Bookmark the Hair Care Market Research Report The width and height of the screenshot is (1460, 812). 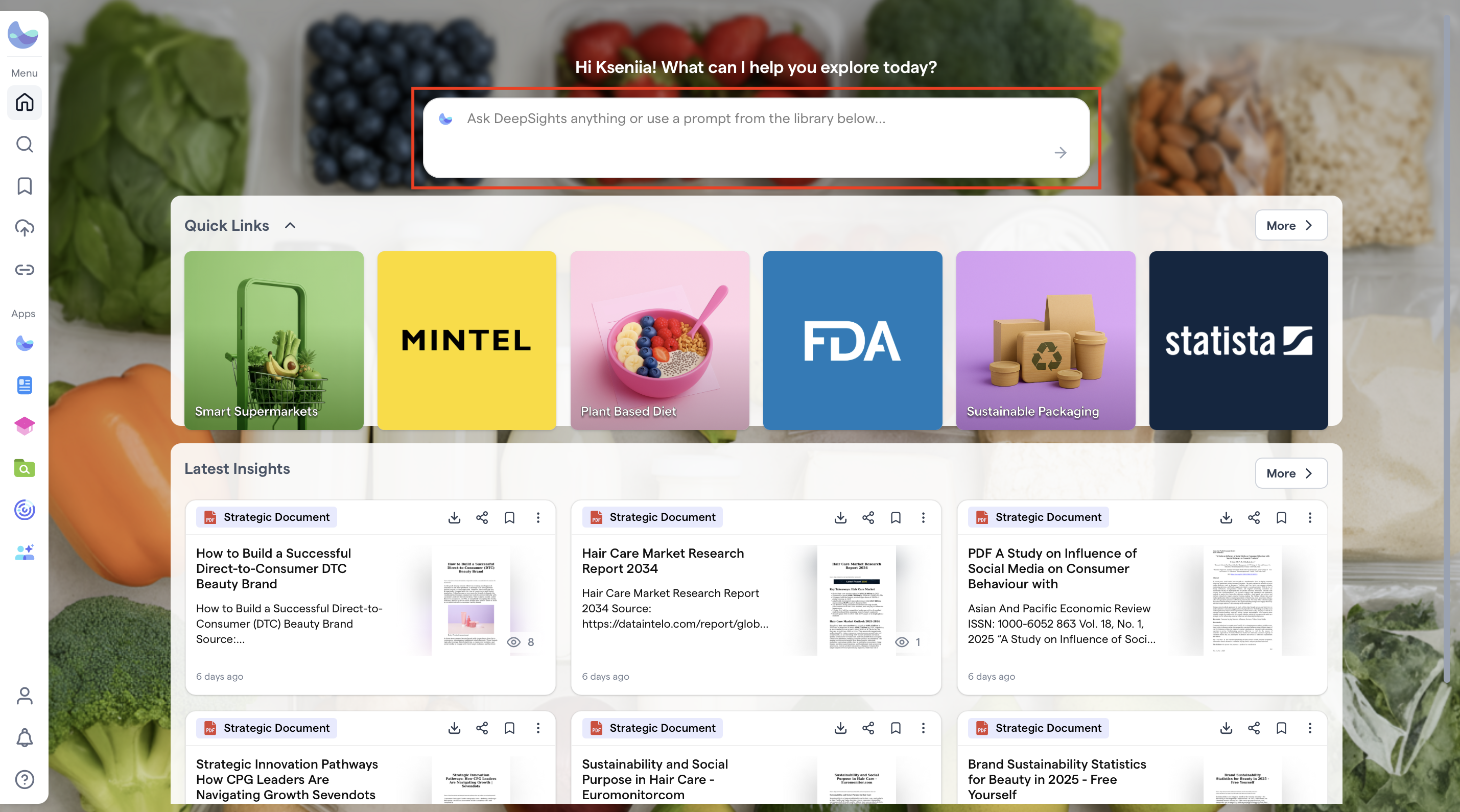click(x=896, y=517)
